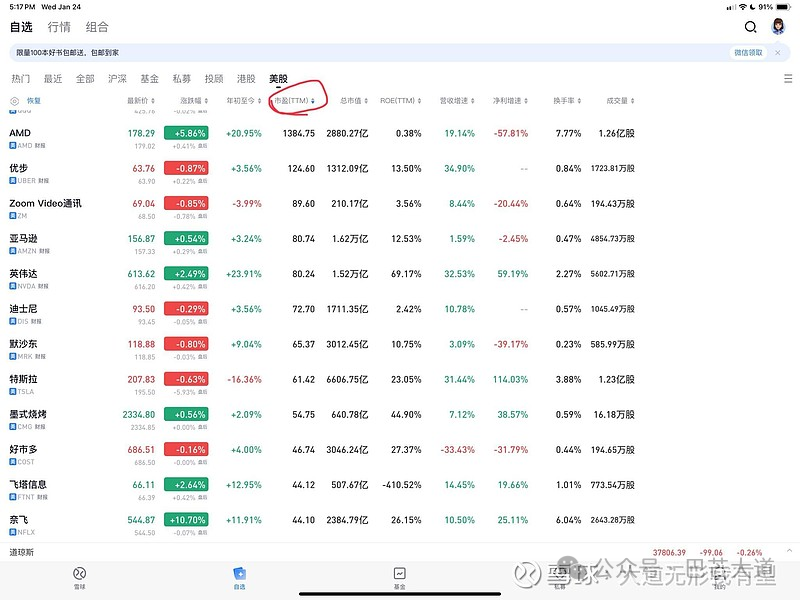
Task: Sort by 市盈(TTM) column
Action: pos(294,101)
